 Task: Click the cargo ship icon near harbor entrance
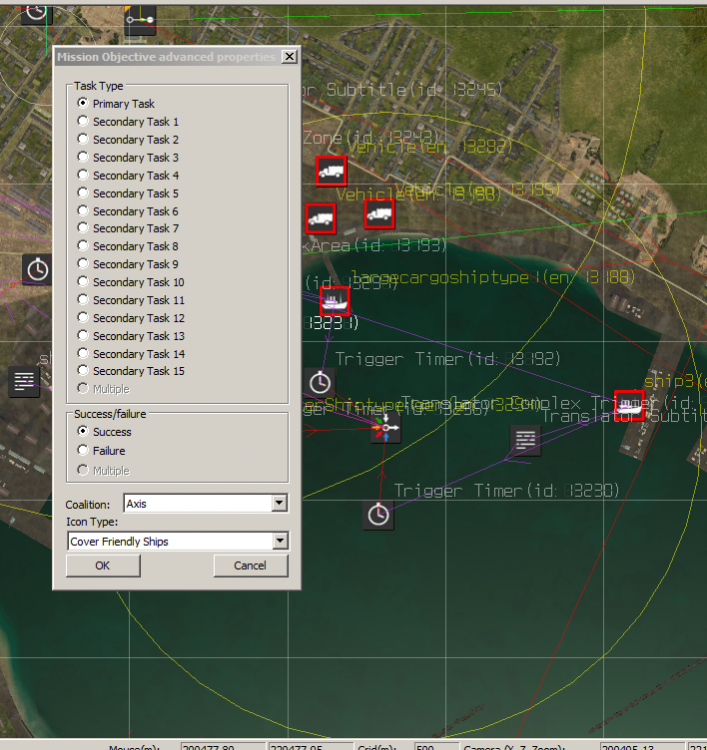point(334,300)
